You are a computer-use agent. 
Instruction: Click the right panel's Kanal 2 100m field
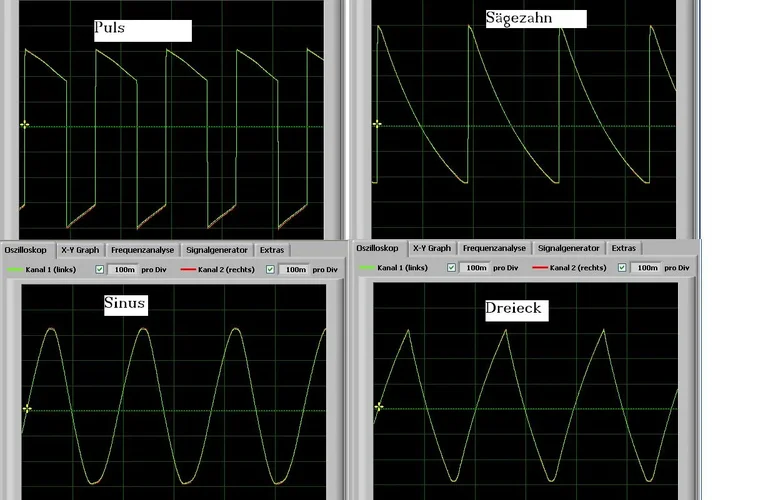647,268
